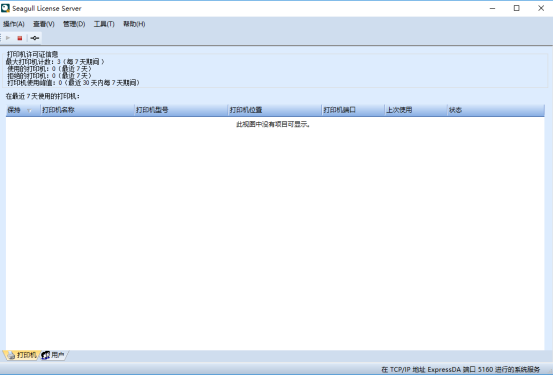Click the green Start service play icon
Viewport: 554px width, 375px height.
tap(8, 38)
